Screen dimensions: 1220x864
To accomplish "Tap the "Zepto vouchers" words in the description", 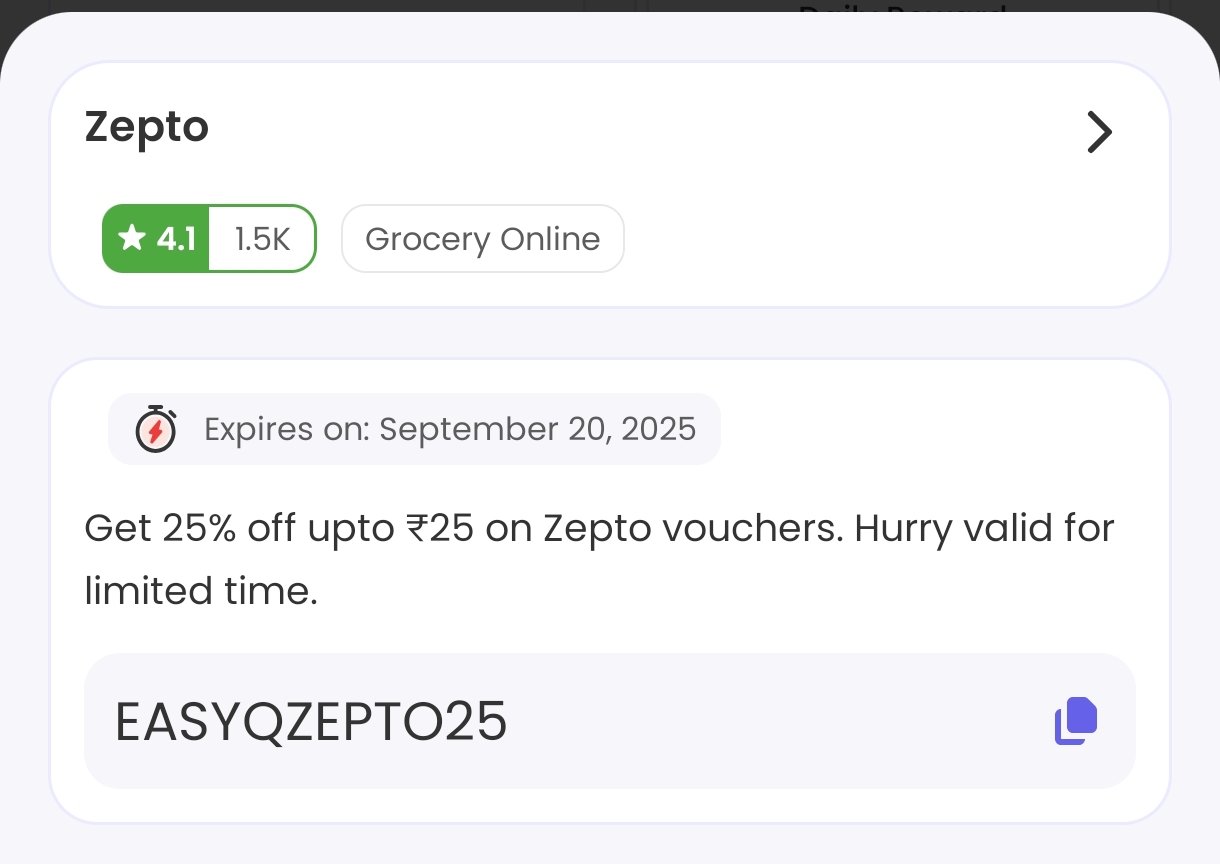I will tap(690, 527).
